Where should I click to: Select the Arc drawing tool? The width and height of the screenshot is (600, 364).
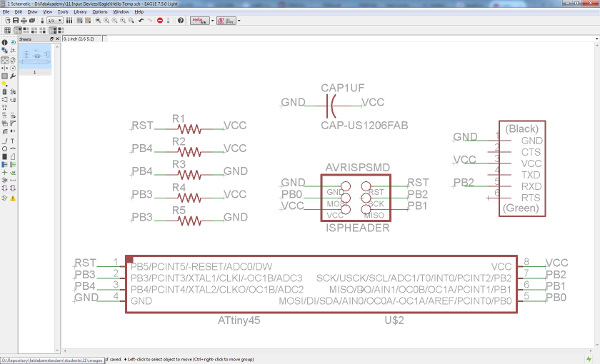click(x=13, y=148)
